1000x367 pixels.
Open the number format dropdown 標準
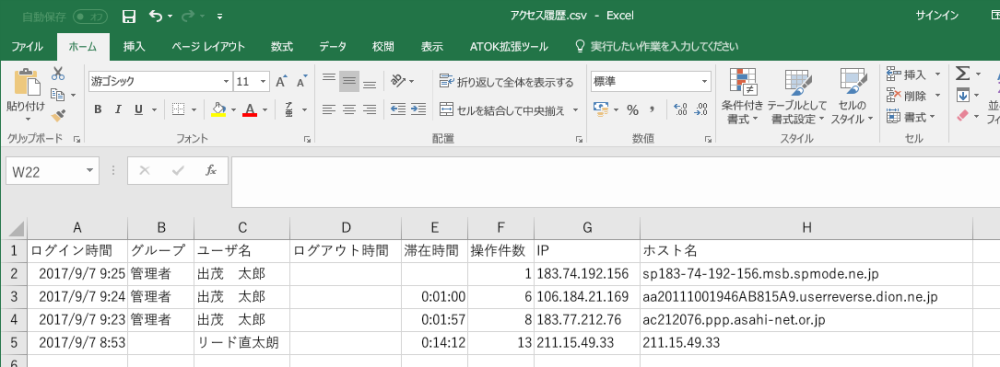[705, 82]
